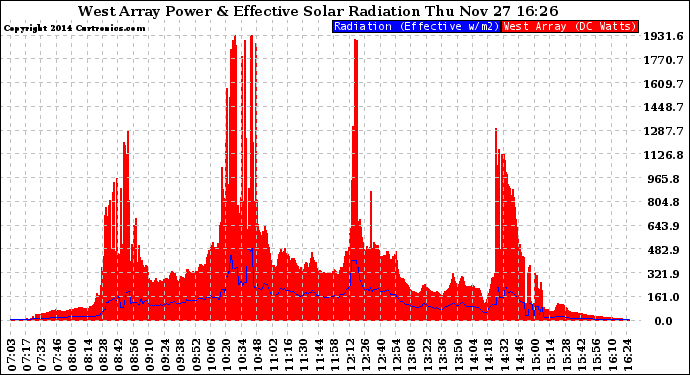Click the 07:03 time label

[x=11, y=354]
